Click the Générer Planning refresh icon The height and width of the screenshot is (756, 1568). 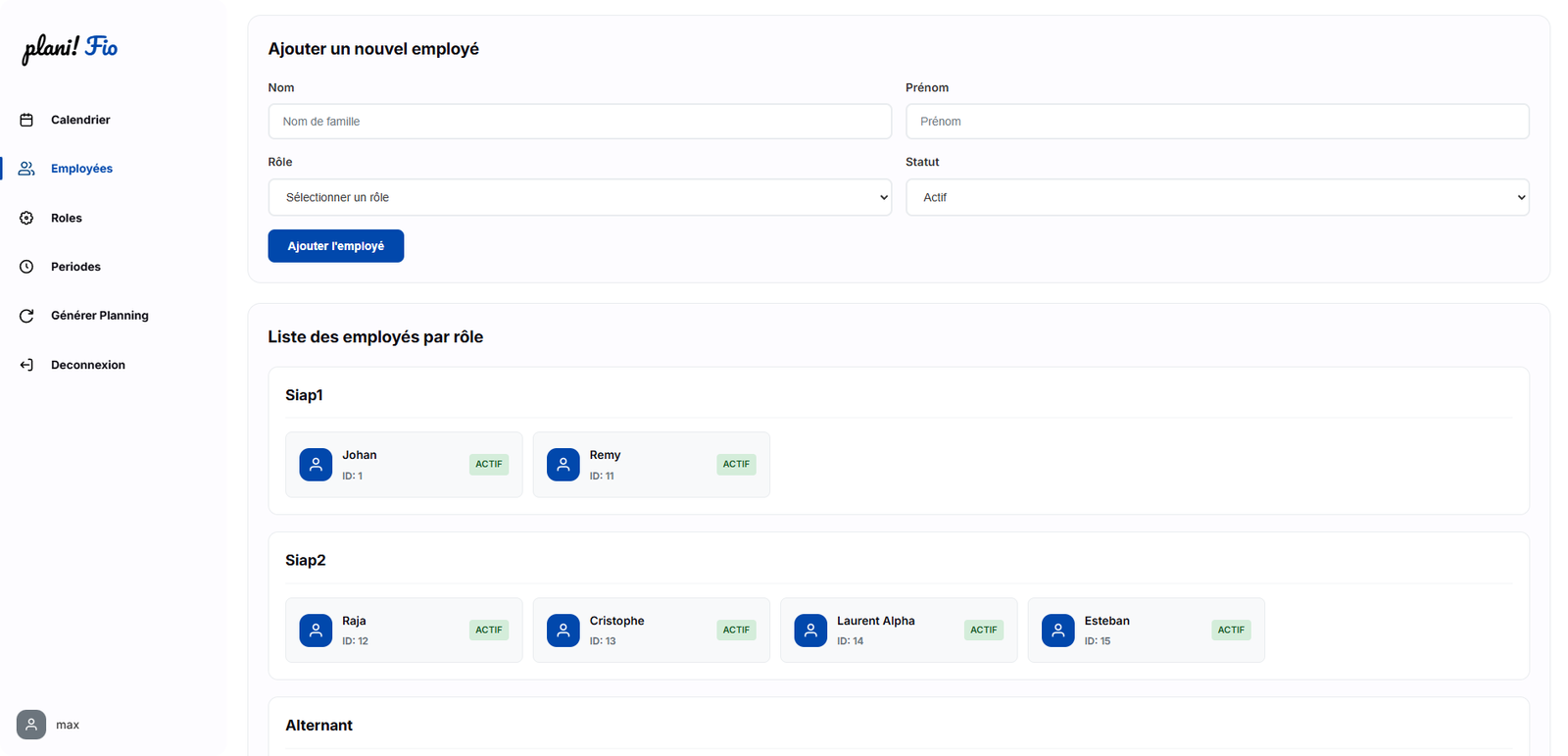pos(26,316)
